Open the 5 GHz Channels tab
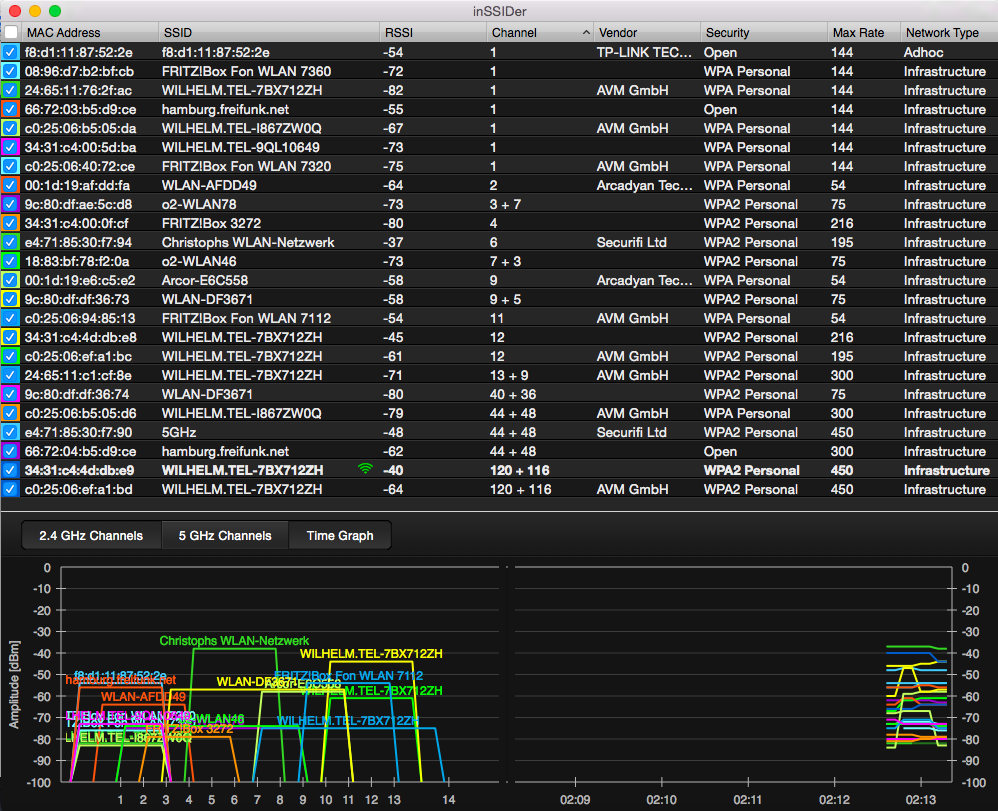Screen dimensions: 998x811 (225, 535)
